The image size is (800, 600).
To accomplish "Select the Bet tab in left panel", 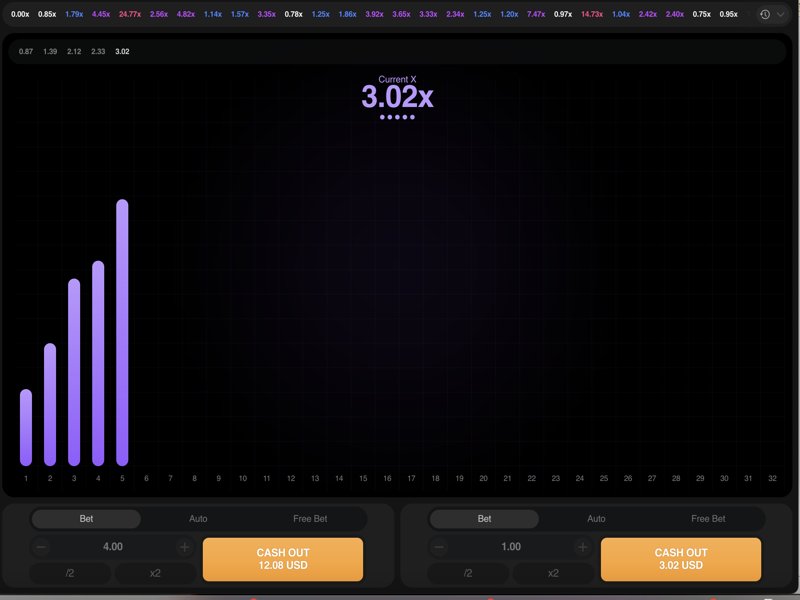I will (x=86, y=519).
